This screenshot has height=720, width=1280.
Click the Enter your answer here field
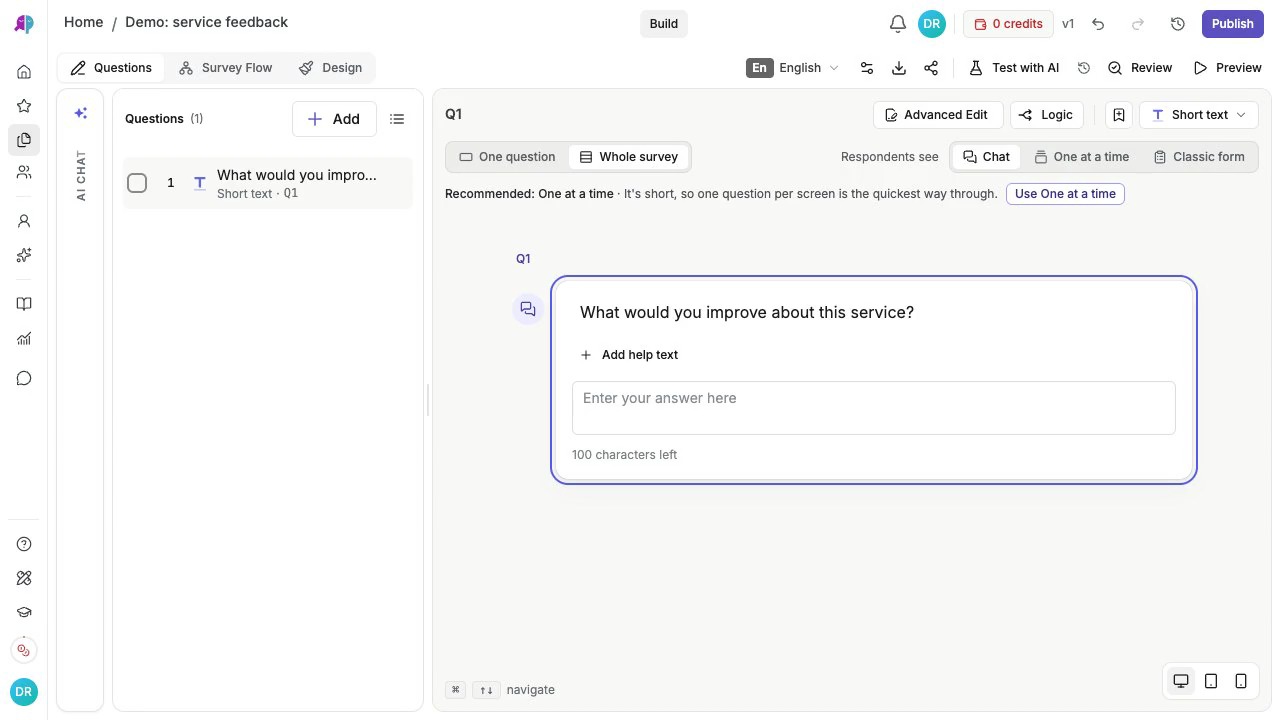point(873,408)
